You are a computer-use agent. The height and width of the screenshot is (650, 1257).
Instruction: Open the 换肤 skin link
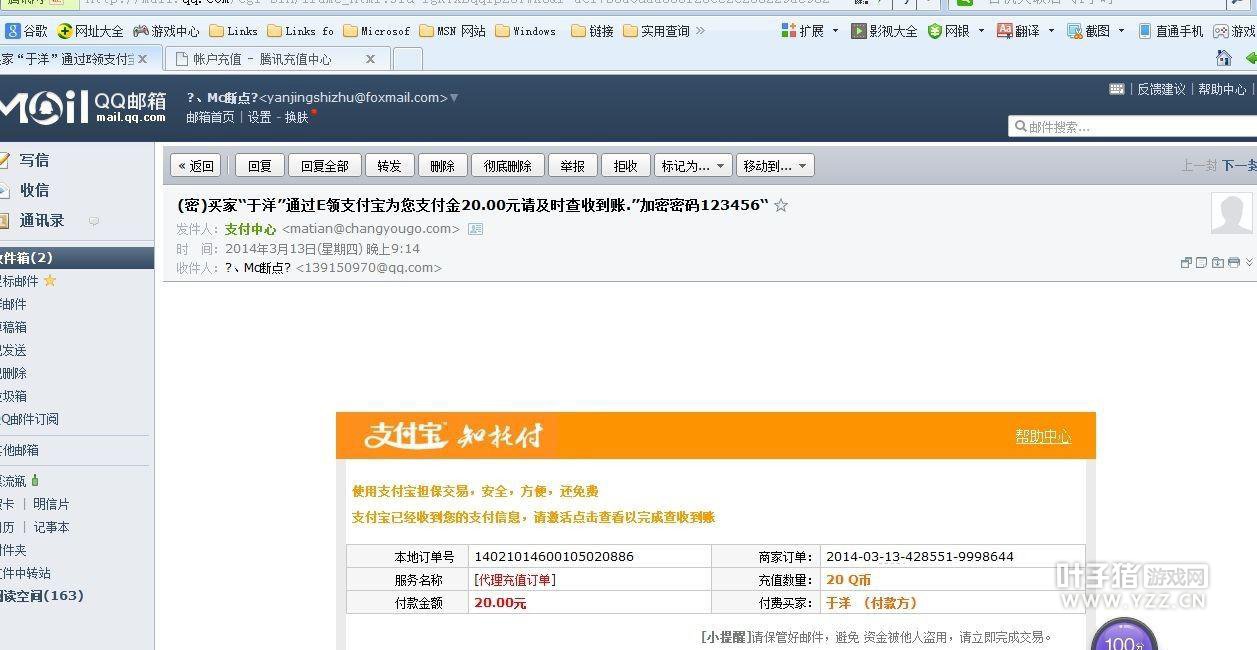[x=297, y=117]
